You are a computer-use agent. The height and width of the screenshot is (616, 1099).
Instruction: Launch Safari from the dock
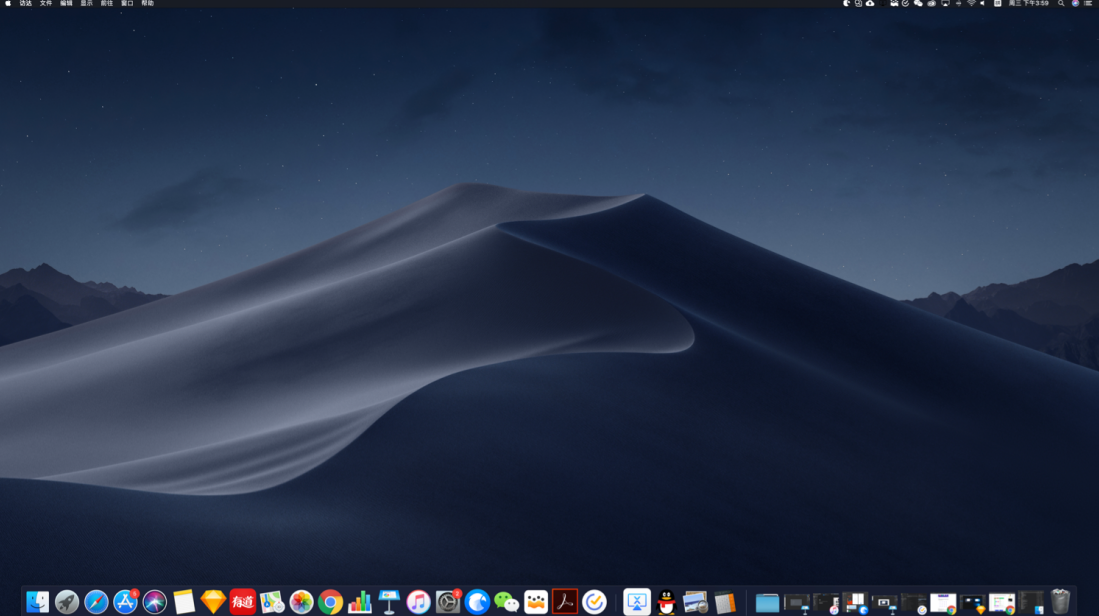(x=96, y=601)
